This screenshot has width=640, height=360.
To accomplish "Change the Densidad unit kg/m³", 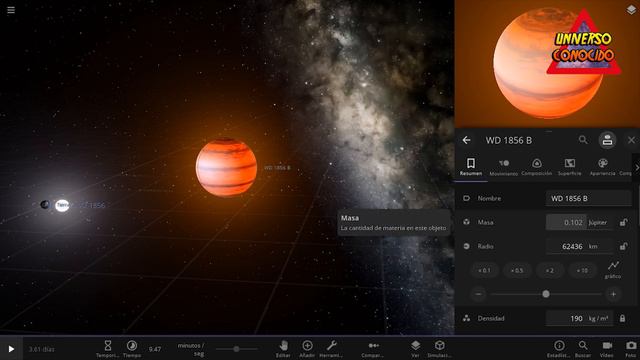I will [598, 318].
